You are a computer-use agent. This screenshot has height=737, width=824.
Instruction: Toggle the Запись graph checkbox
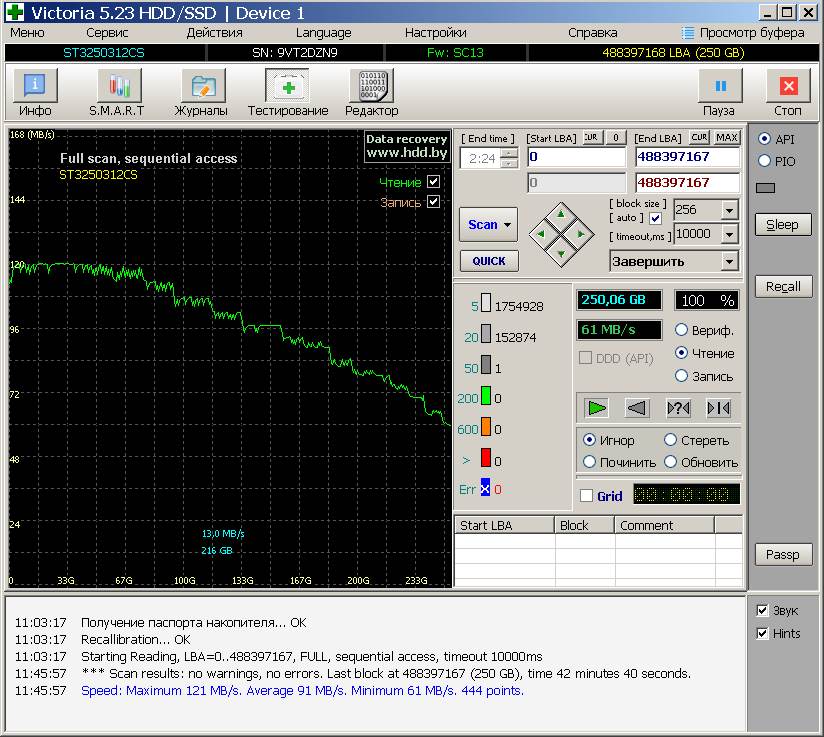[434, 202]
